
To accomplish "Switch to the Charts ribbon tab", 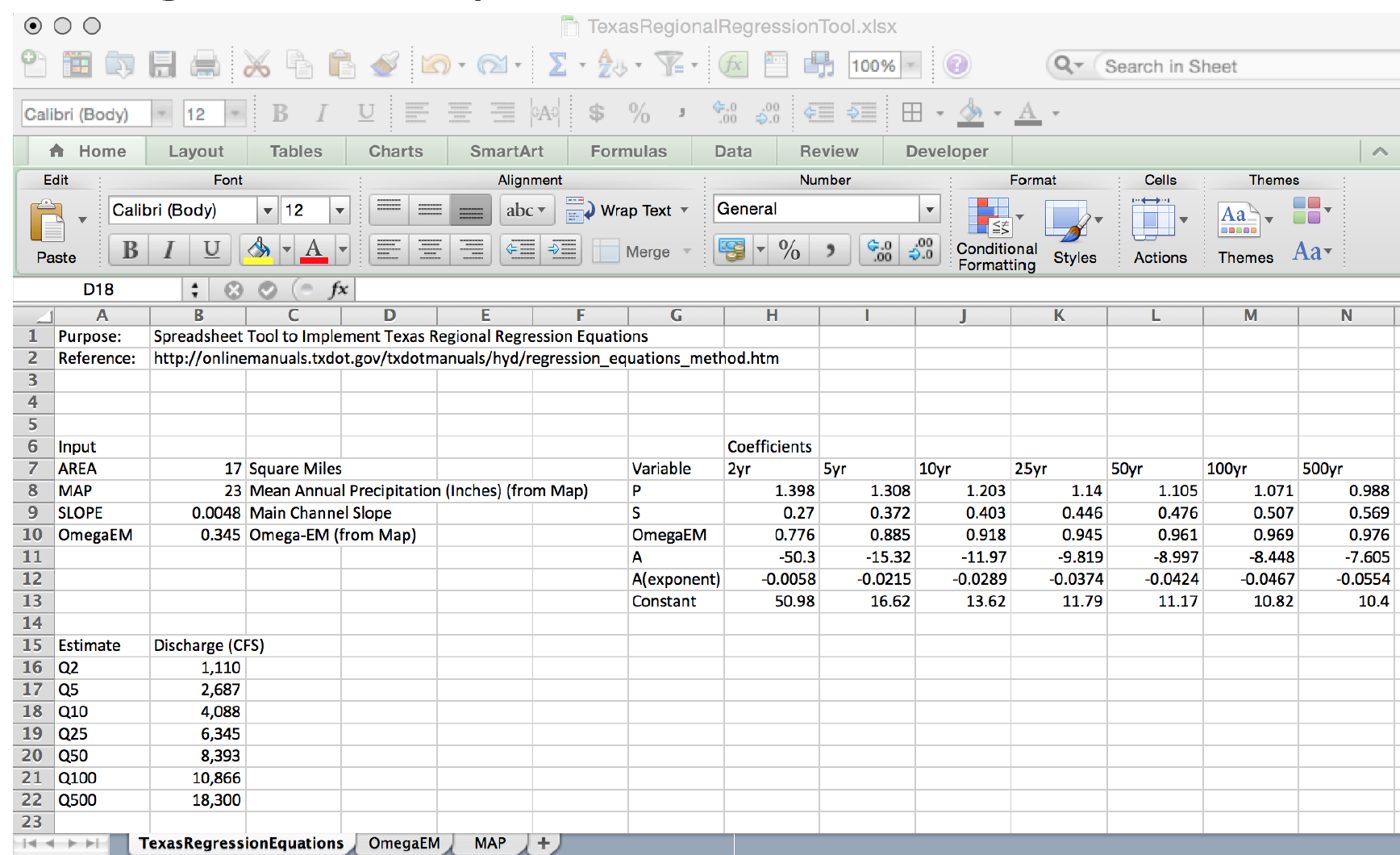I will tap(396, 151).
